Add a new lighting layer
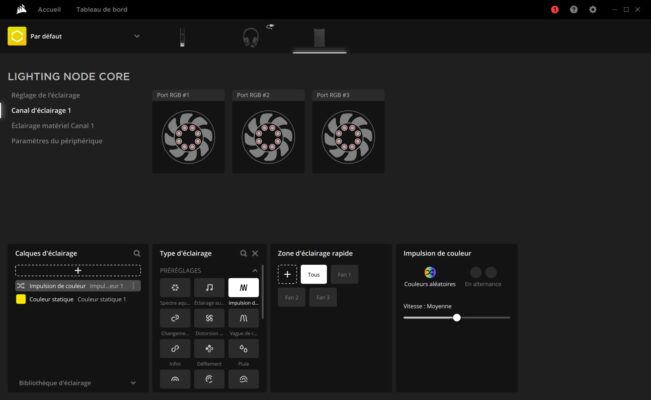The image size is (651, 400). [78, 271]
